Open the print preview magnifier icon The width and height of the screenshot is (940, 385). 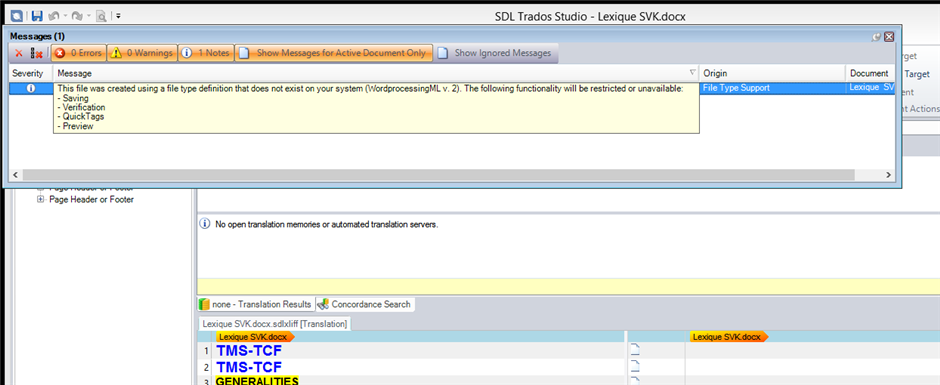tap(102, 16)
